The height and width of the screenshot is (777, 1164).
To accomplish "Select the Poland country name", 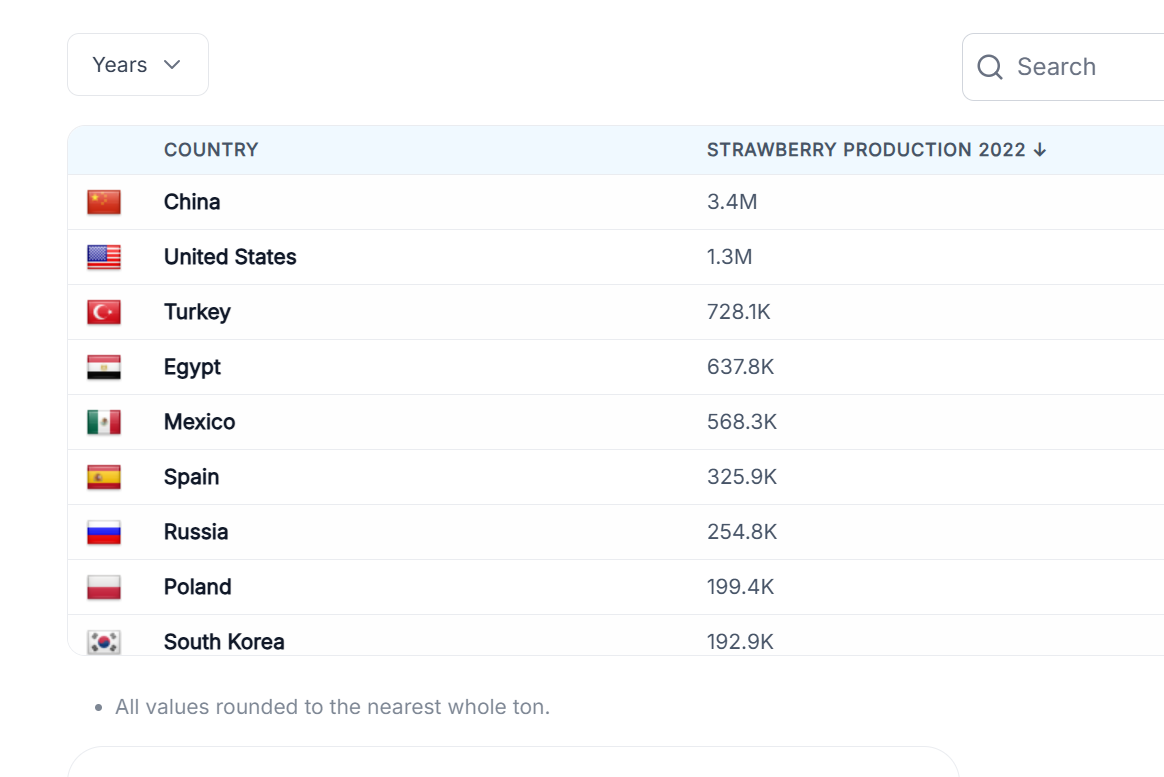I will 197,586.
